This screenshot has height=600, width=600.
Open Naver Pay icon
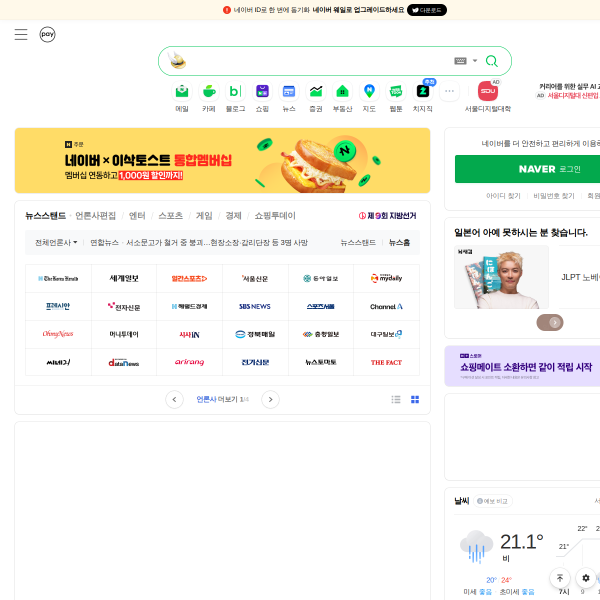click(47, 34)
